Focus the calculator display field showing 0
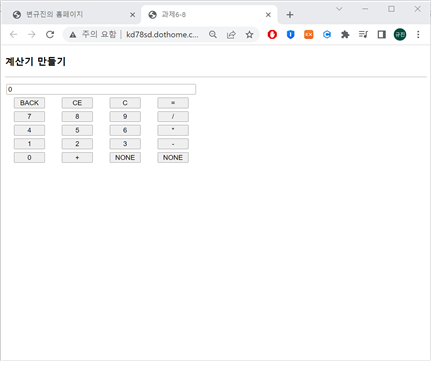The height and width of the screenshot is (365, 431). 101,89
